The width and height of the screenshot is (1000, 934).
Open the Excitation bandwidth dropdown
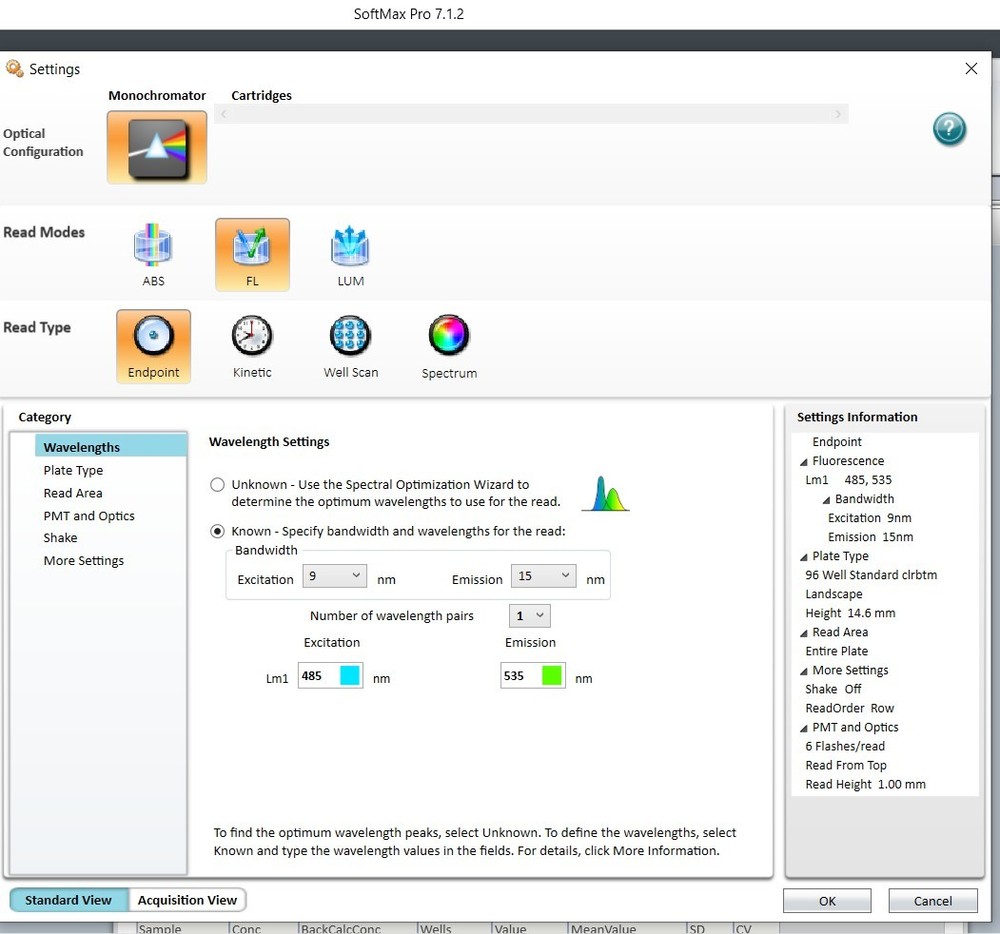(x=334, y=576)
